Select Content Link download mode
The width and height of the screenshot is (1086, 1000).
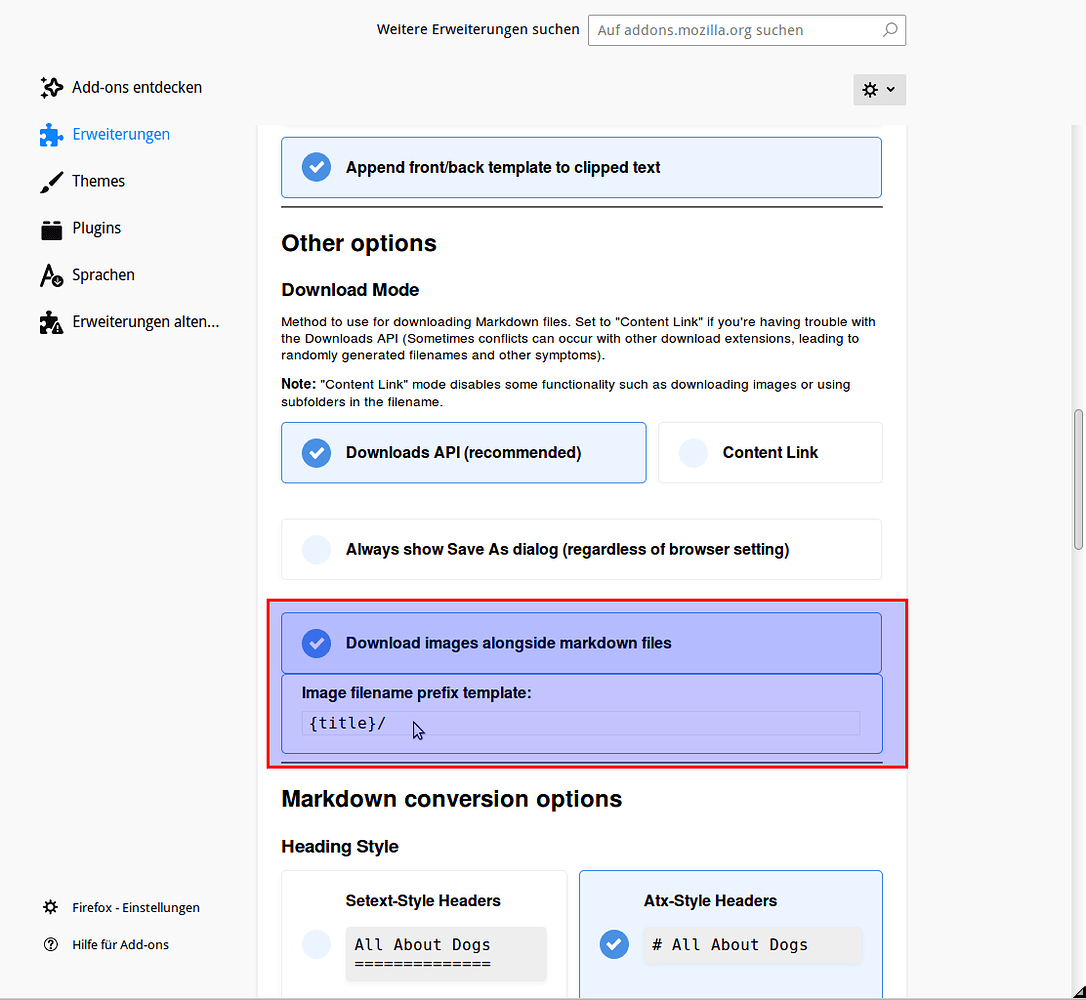click(693, 453)
